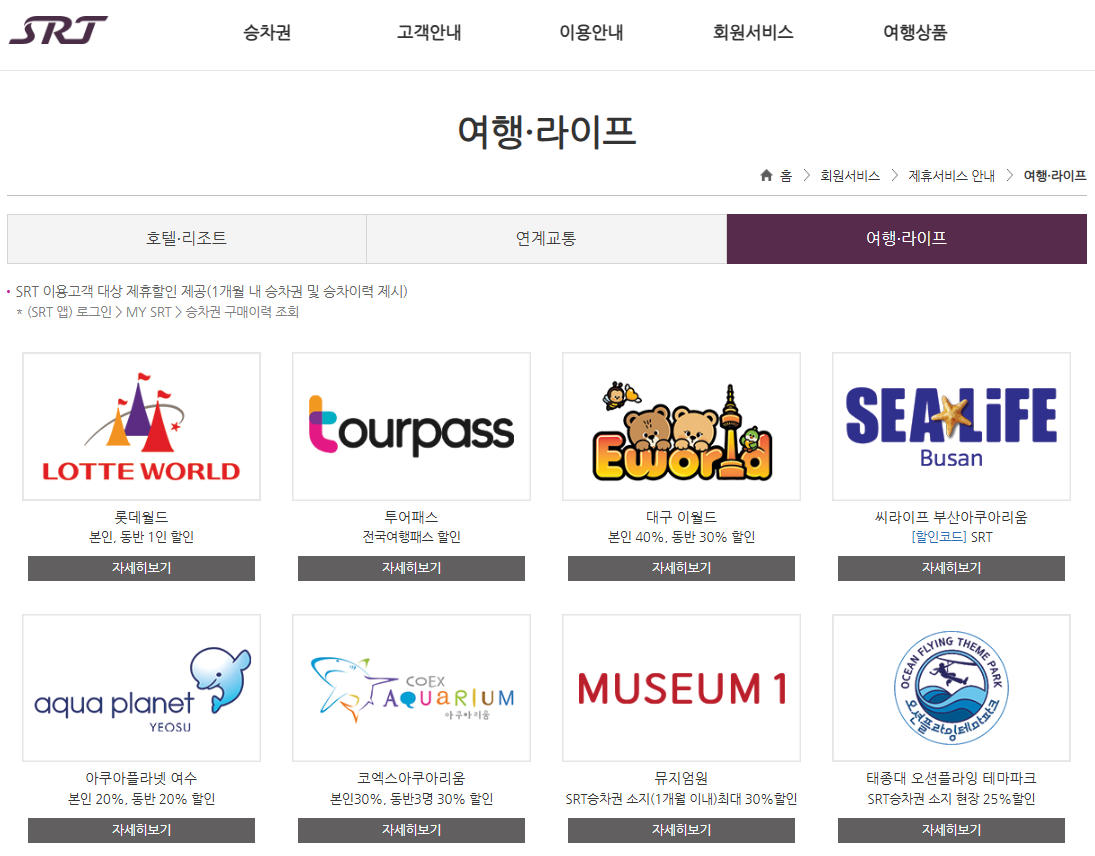The height and width of the screenshot is (856, 1095).
Task: View details for 태종대 오션플라잉 테마파크
Action: 951,830
